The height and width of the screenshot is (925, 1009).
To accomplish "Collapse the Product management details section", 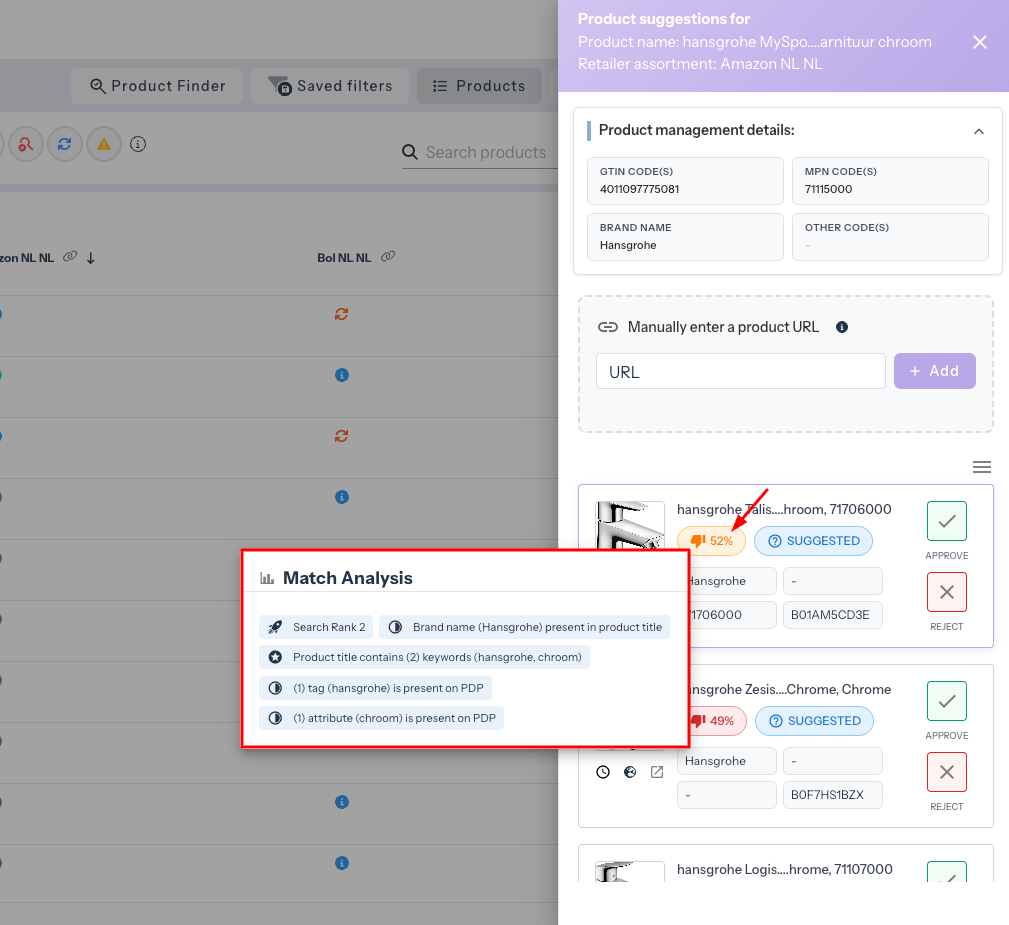I will (979, 131).
